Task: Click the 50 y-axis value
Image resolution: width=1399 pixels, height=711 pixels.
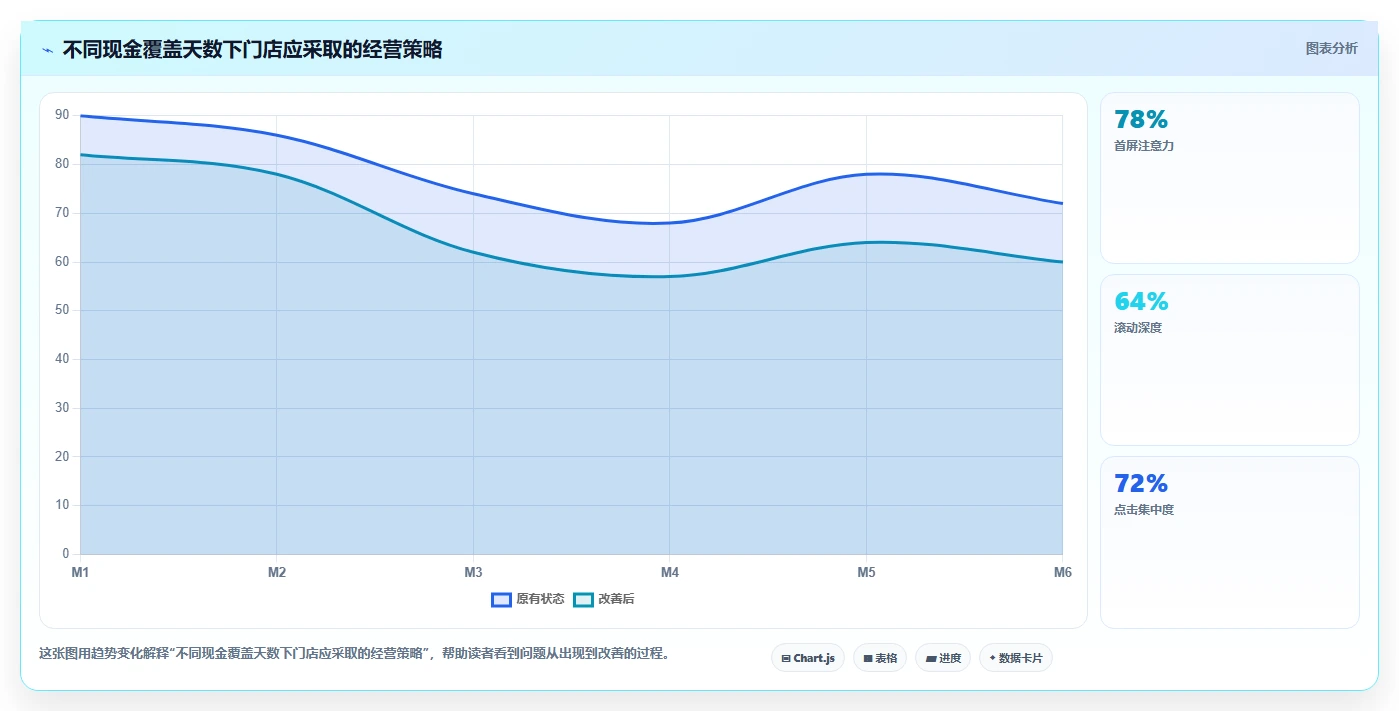Action: [62, 310]
